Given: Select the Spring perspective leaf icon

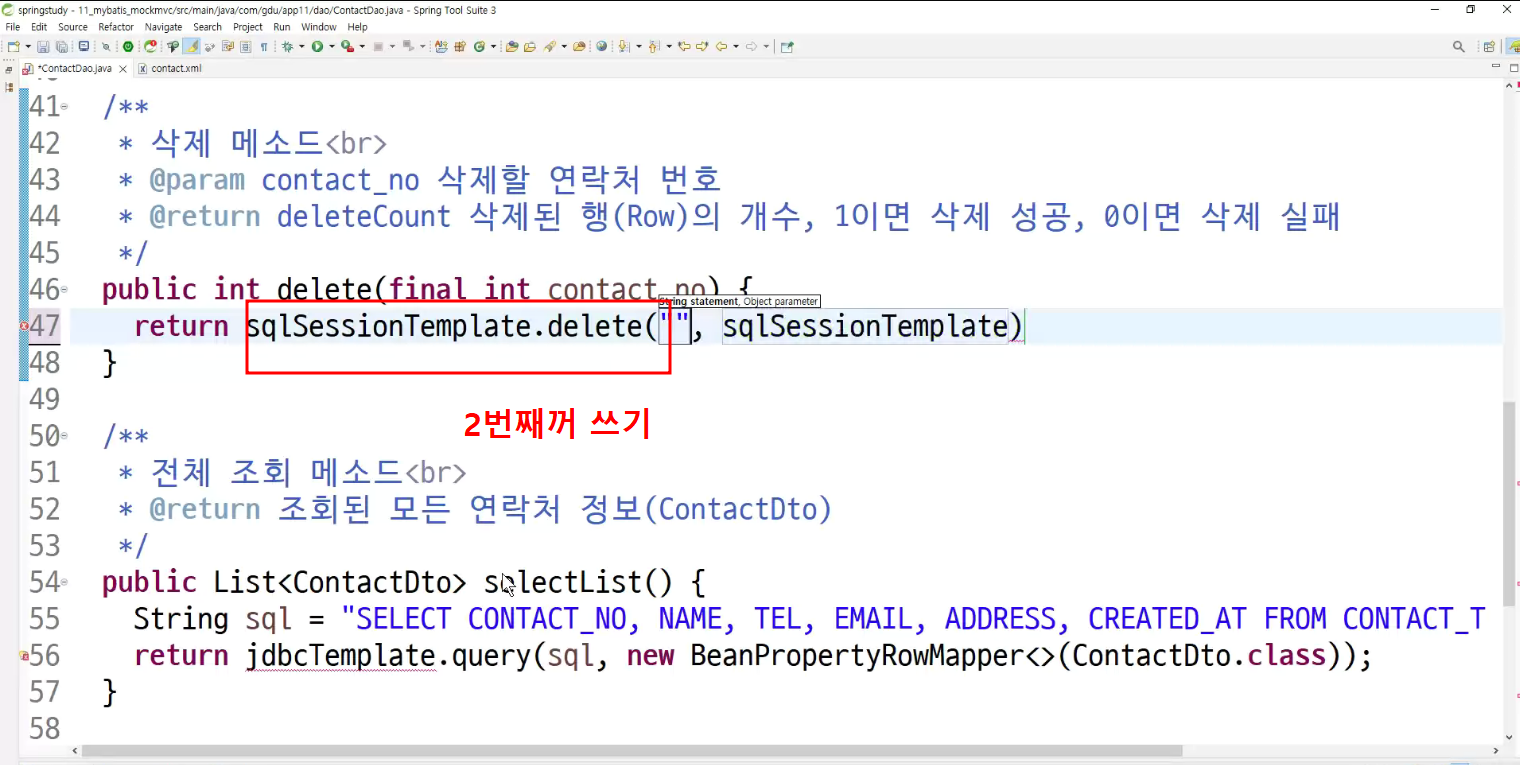Looking at the screenshot, I should (1513, 46).
